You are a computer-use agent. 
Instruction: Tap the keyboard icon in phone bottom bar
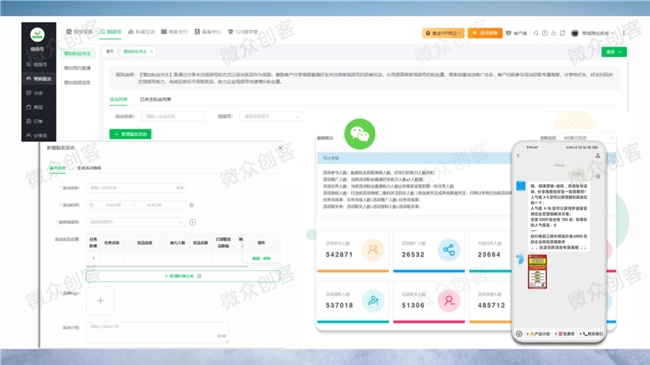519,333
